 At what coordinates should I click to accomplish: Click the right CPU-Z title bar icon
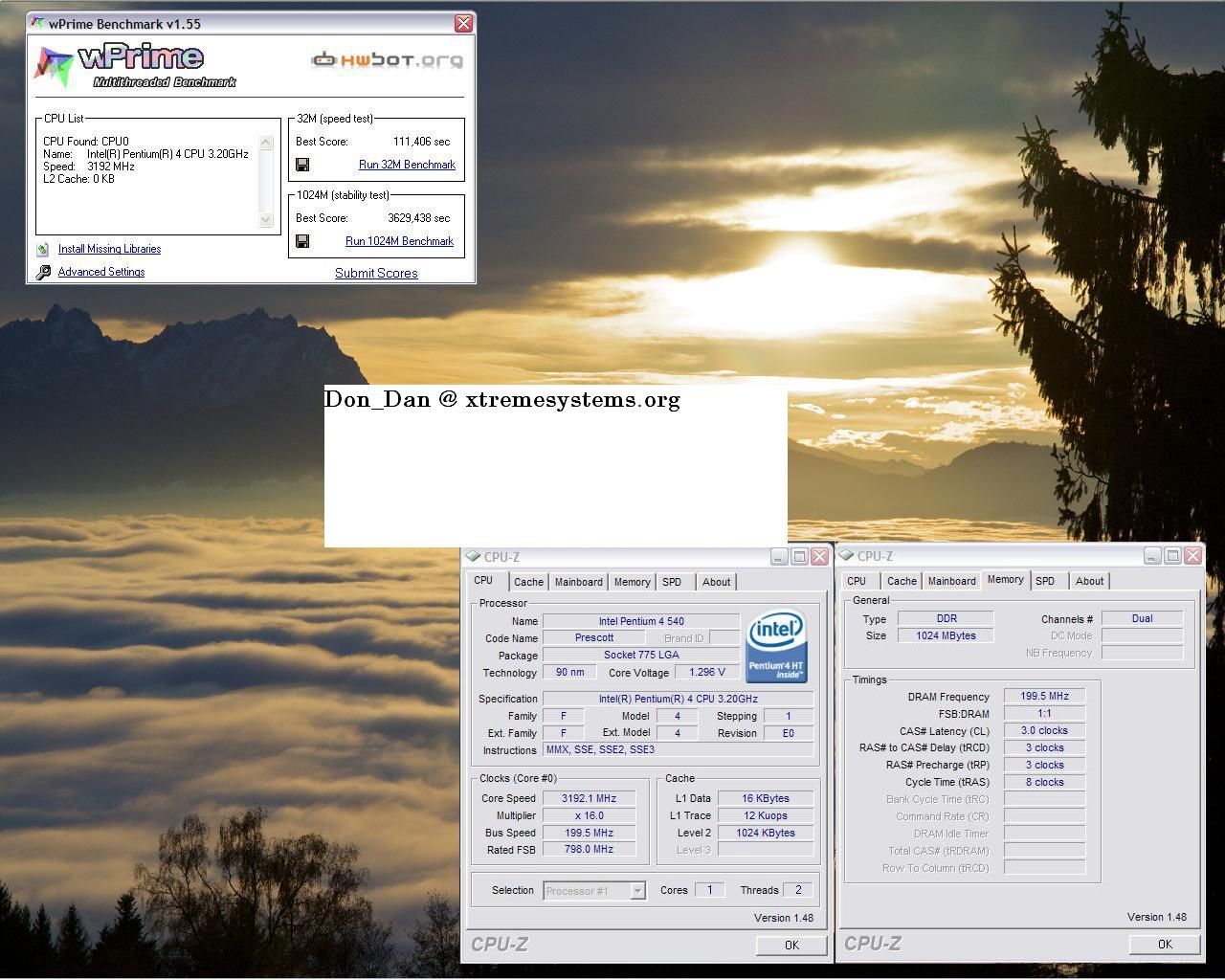[846, 555]
